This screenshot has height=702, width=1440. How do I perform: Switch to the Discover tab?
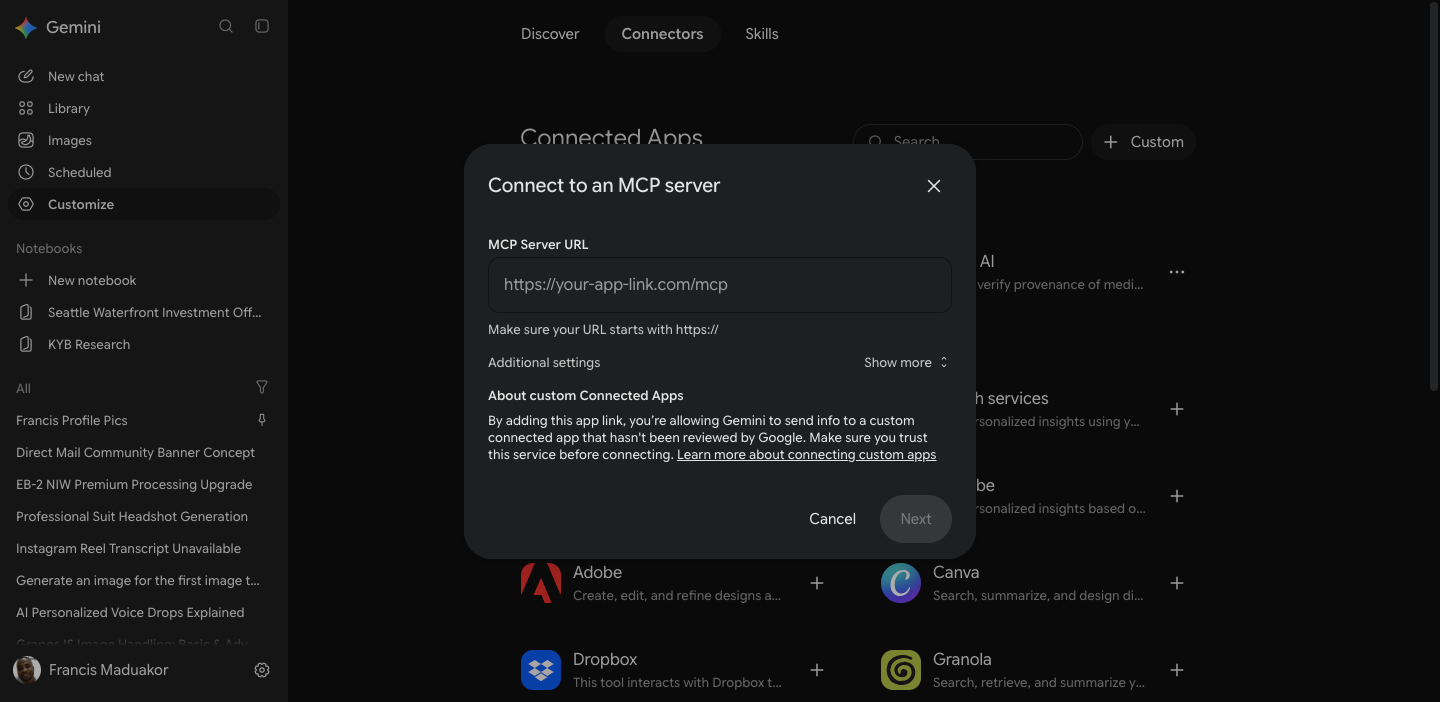point(550,34)
